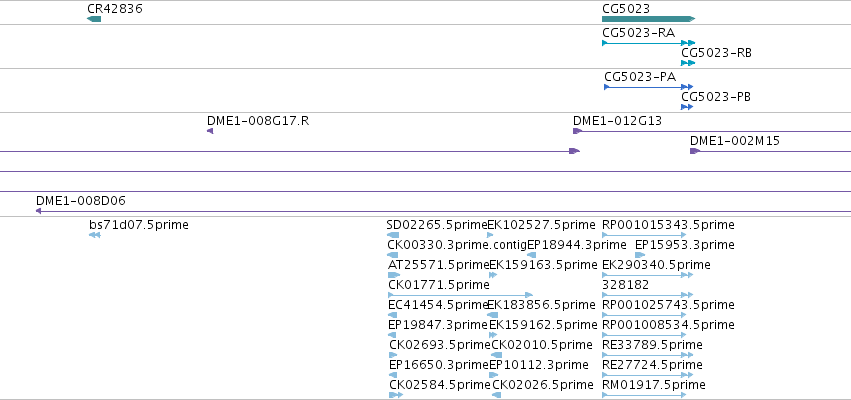This screenshot has width=851, height=400.
Task: Click the CG5023-PB protein arrows
Action: (x=687, y=107)
